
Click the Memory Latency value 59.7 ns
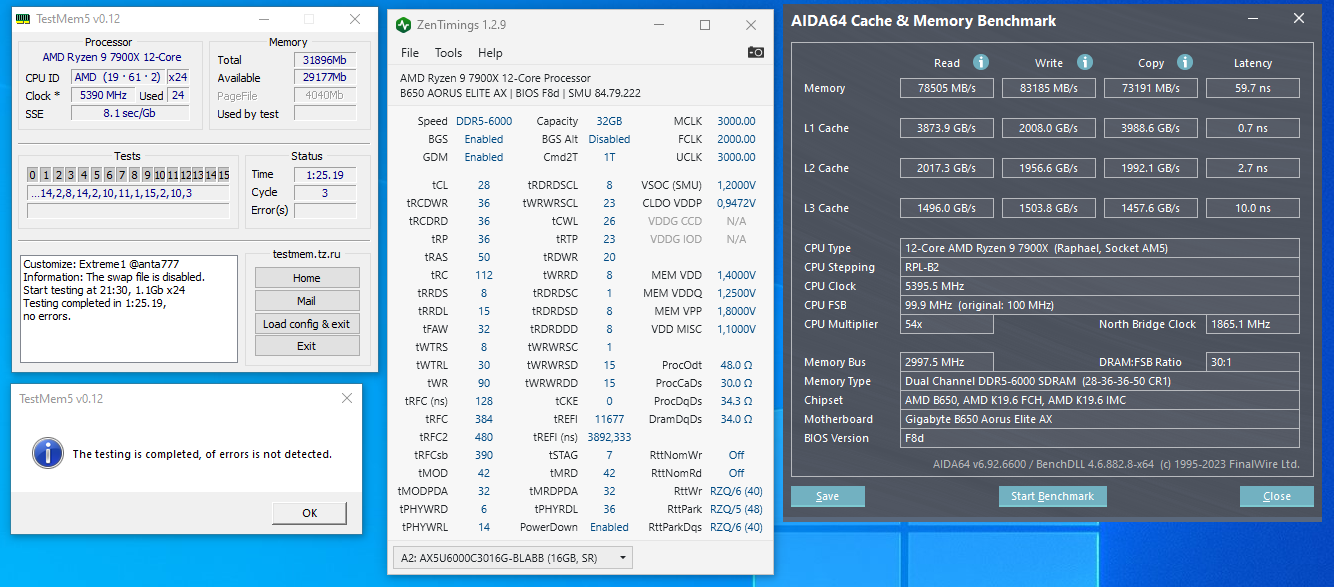tap(1252, 88)
